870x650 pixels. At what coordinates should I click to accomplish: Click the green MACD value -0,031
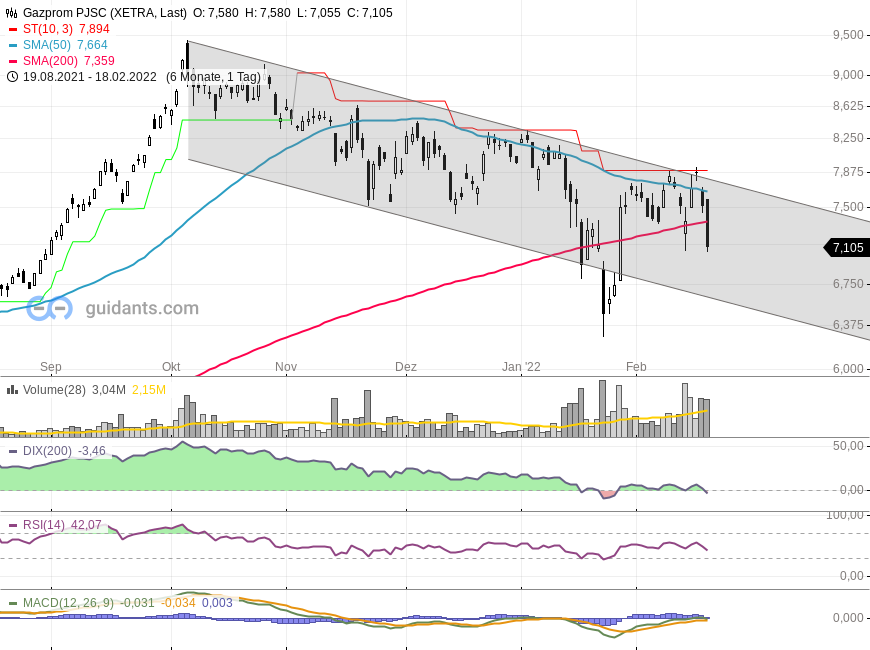coord(137,603)
